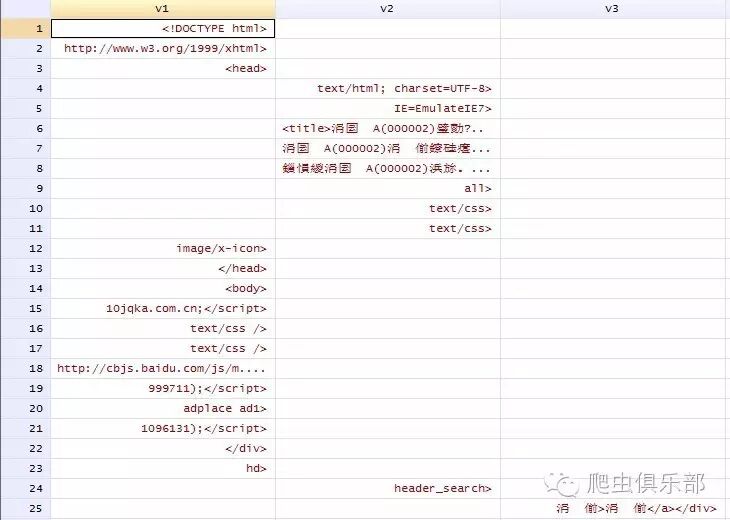This screenshot has width=730, height=520.
Task: Click cell with http://www.w3.org/1999/xhtml>
Action: pos(162,48)
